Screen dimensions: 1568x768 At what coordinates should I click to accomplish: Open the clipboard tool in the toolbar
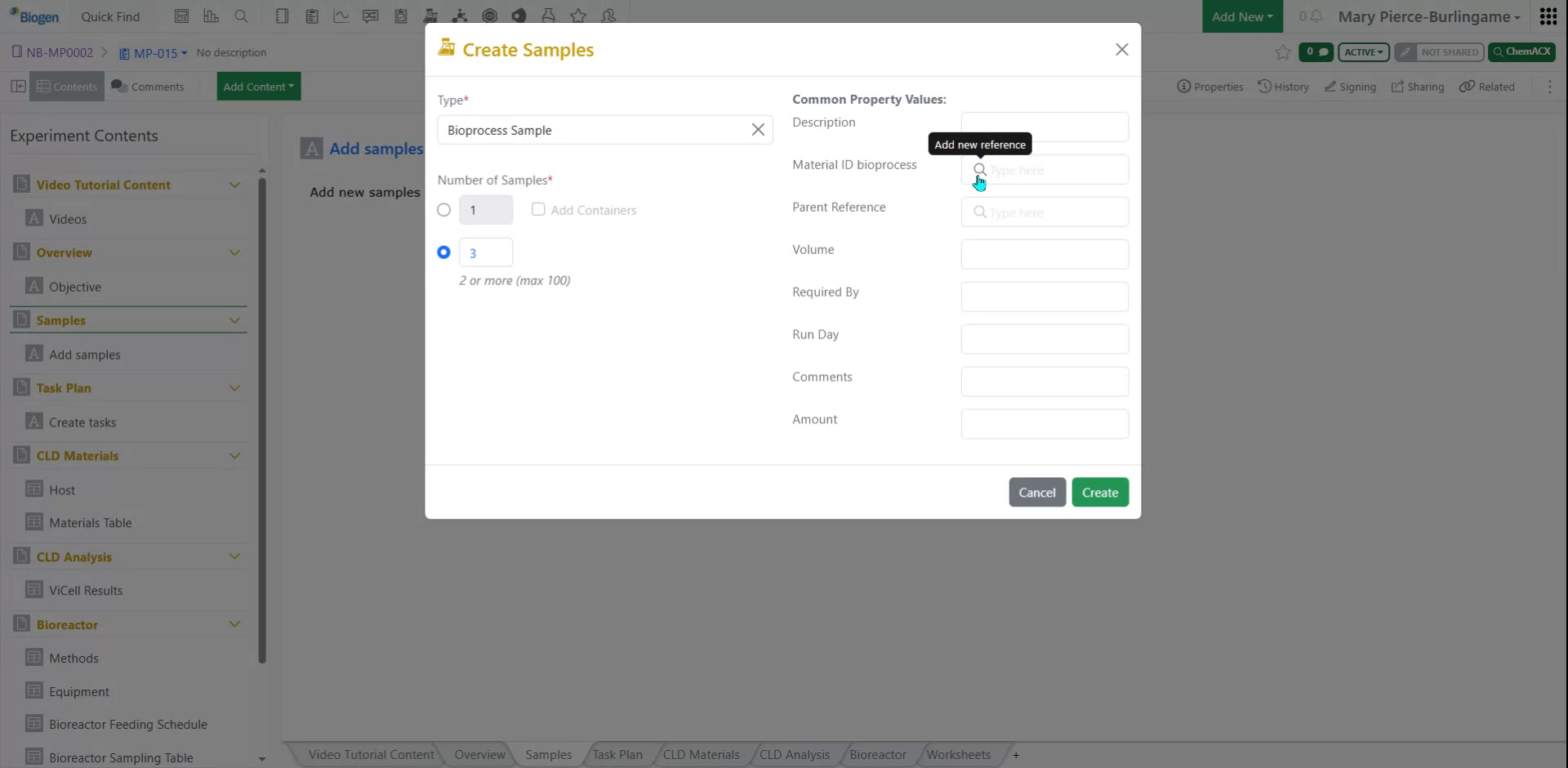(311, 16)
